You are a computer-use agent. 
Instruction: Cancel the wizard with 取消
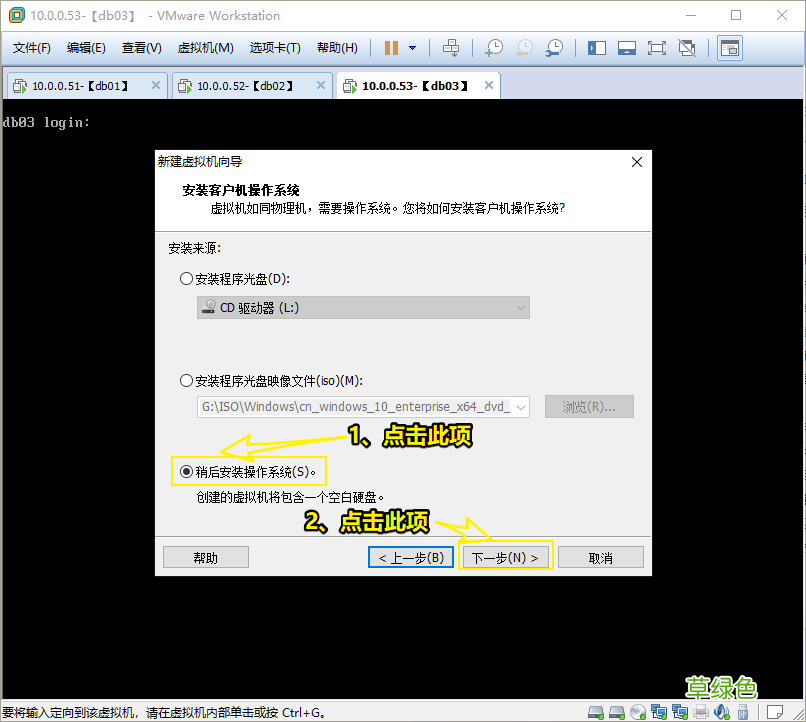[x=600, y=558]
